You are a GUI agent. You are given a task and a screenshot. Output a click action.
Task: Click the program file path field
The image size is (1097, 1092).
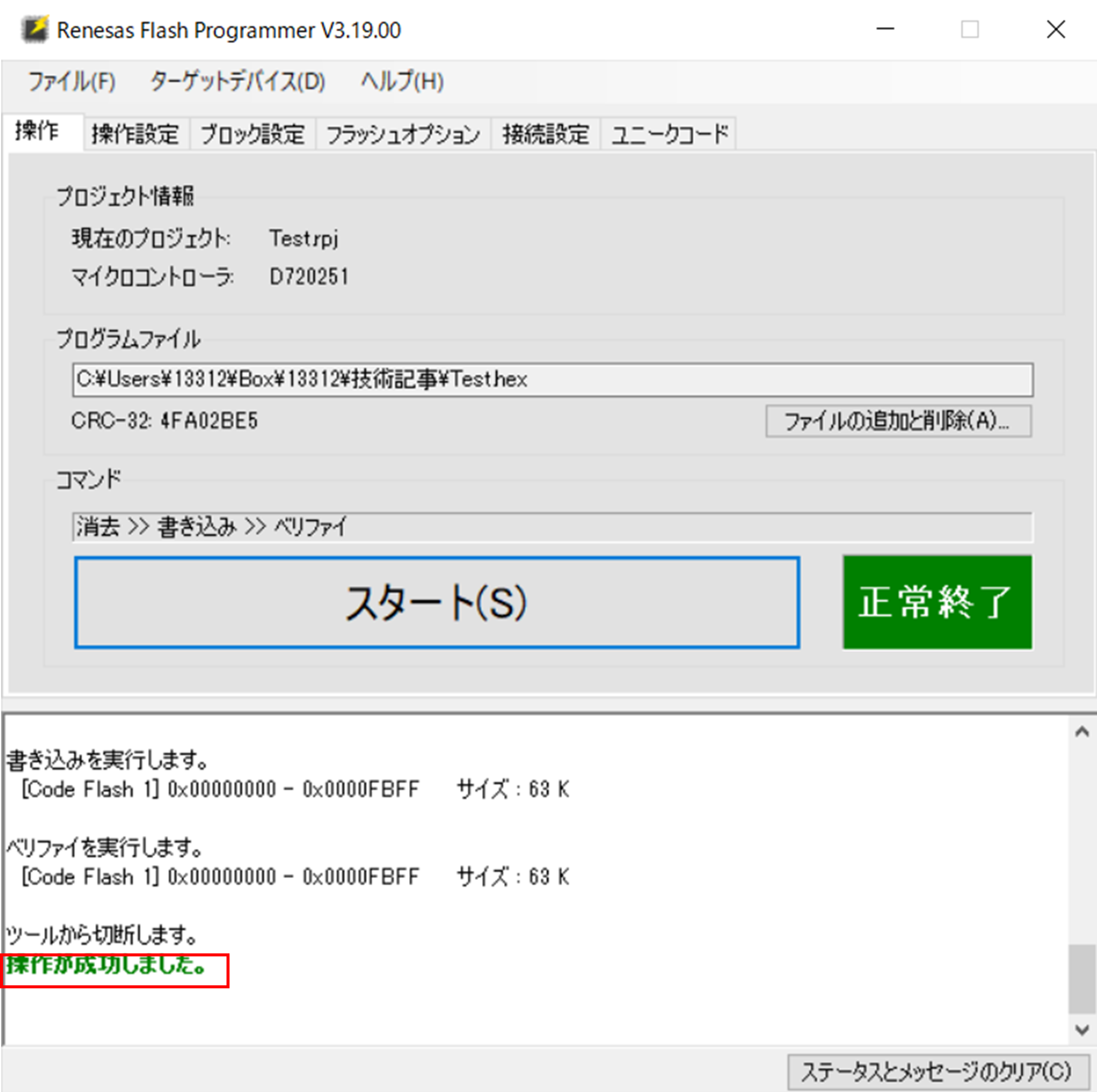coord(552,380)
